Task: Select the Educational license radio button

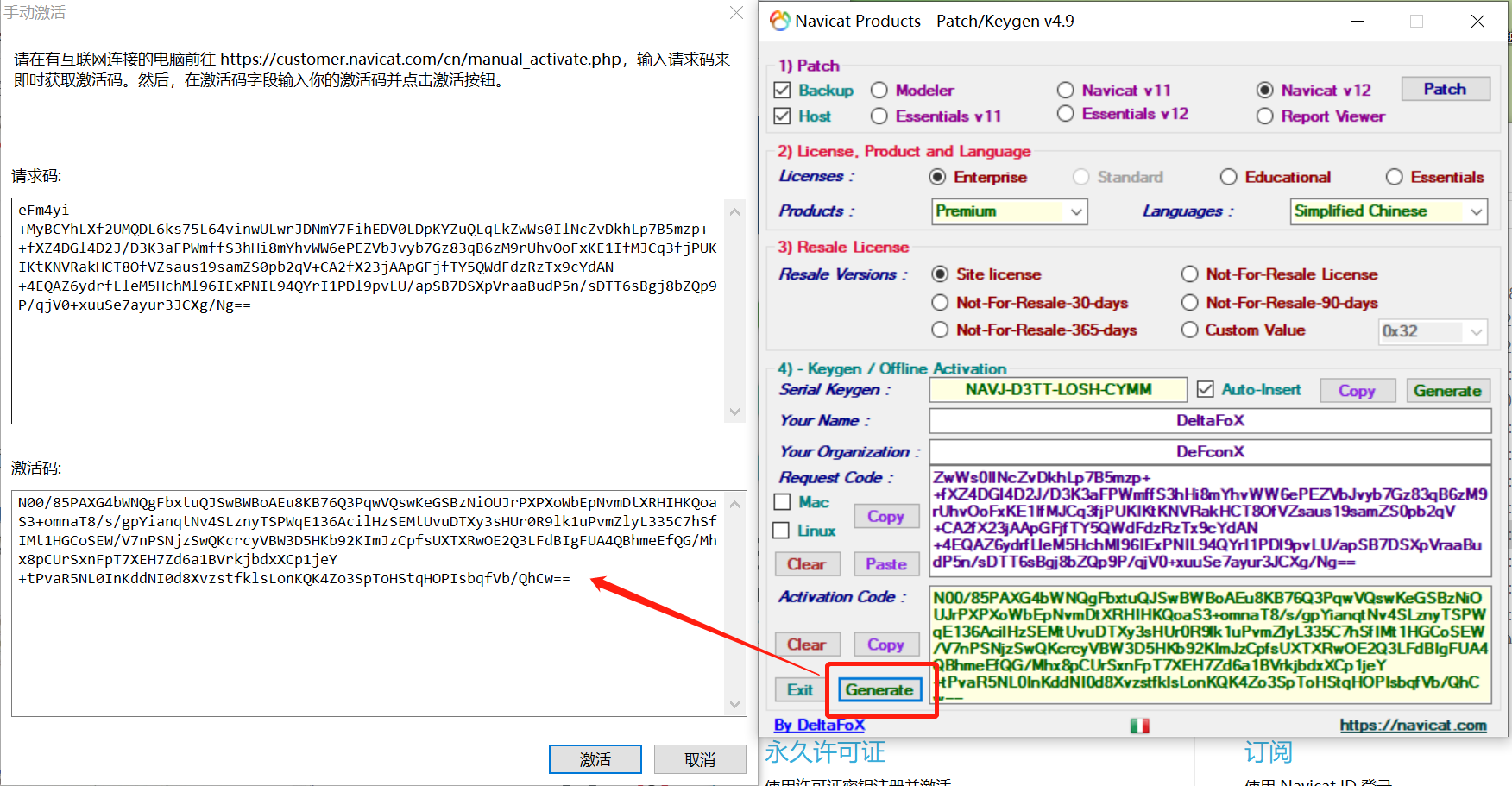Action: tap(1228, 177)
